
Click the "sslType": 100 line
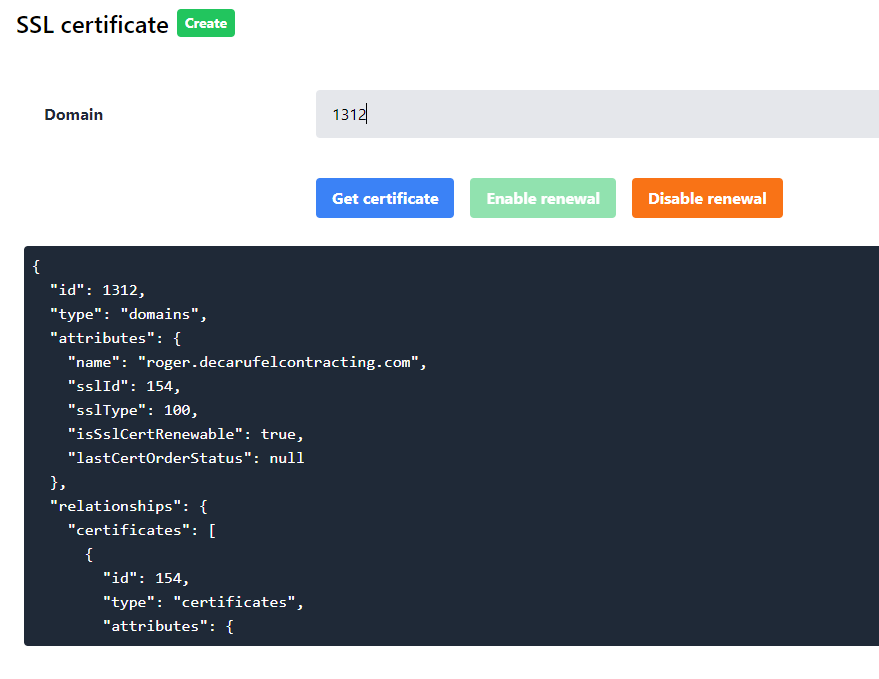(x=132, y=410)
